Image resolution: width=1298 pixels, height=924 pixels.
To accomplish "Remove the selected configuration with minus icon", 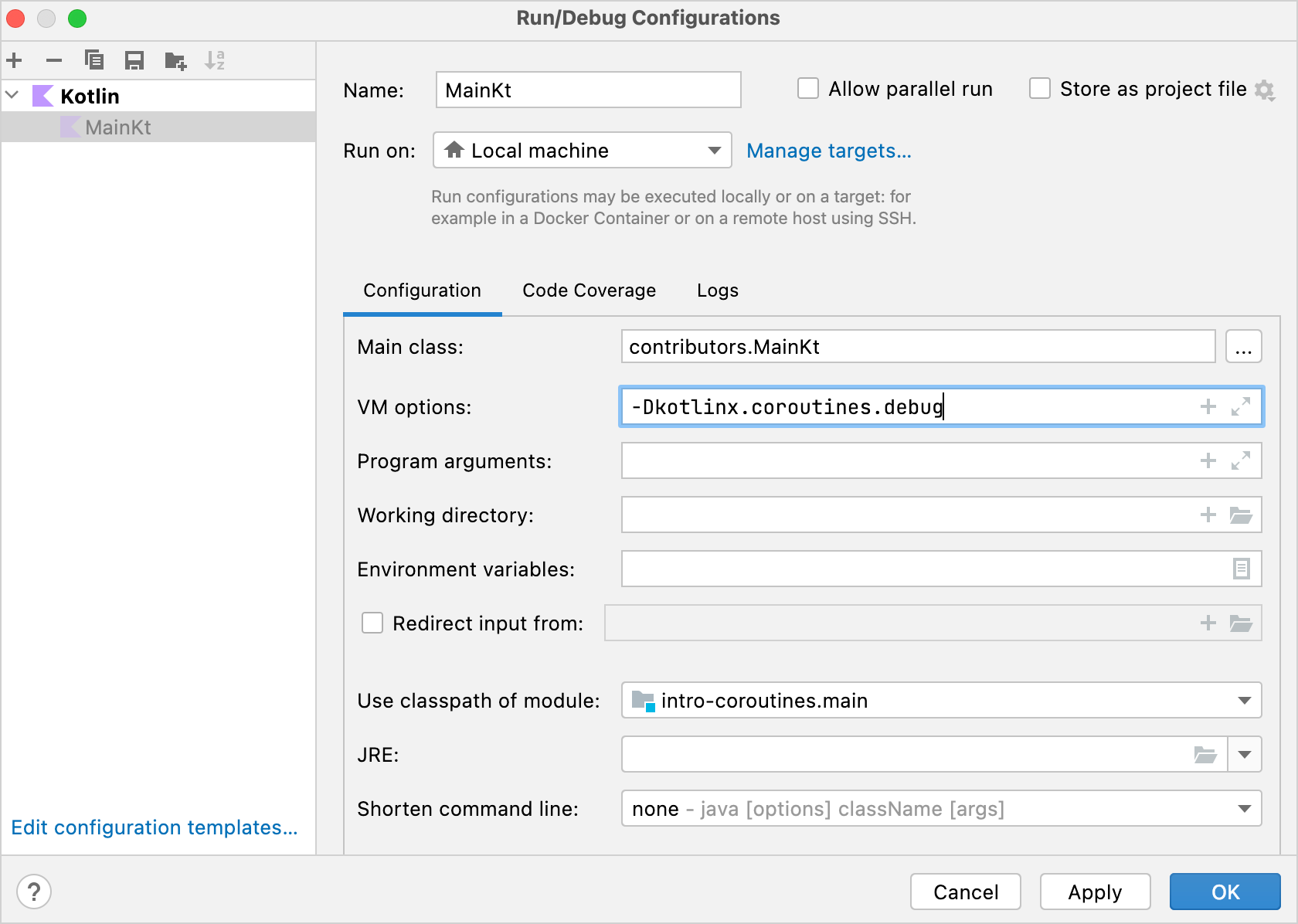I will pos(54,60).
